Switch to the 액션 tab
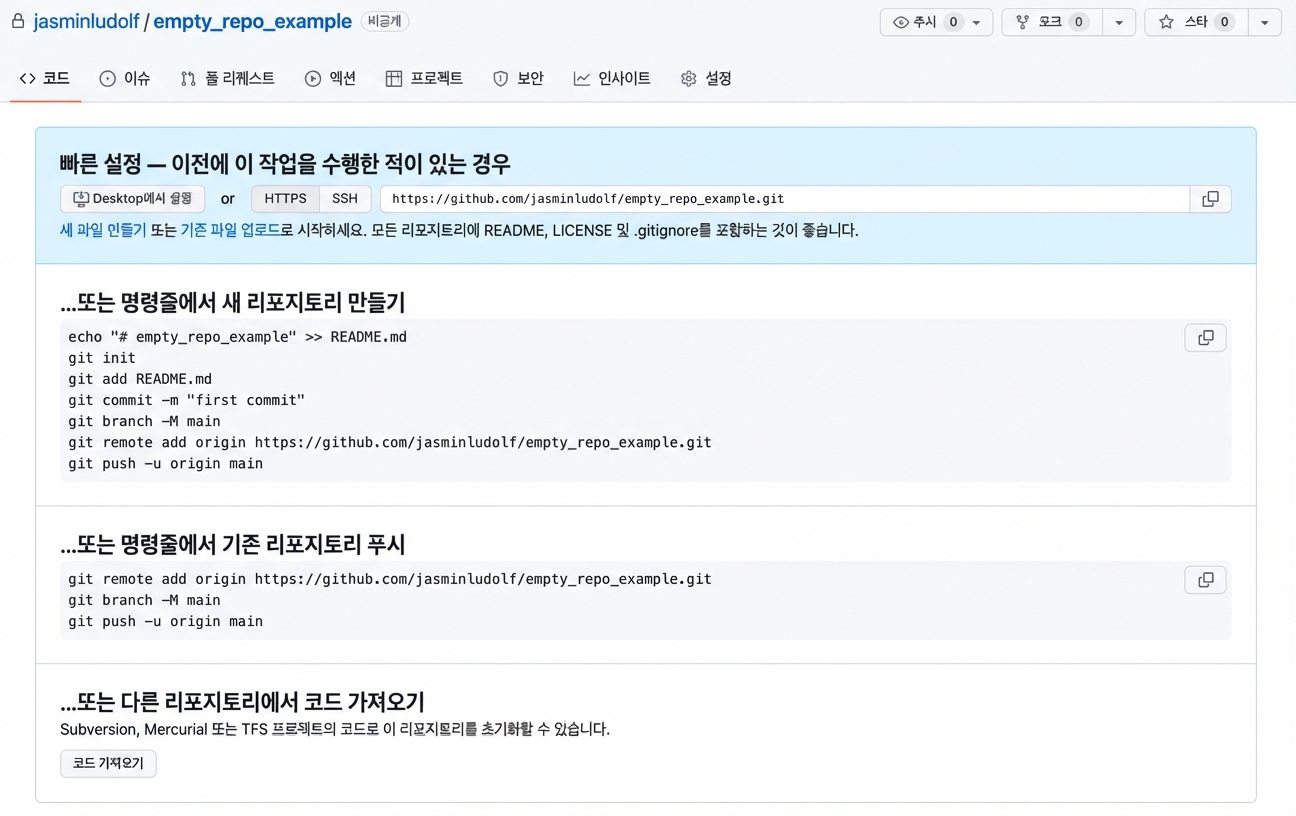Viewport: 1296px width, 816px height. pyautogui.click(x=331, y=78)
